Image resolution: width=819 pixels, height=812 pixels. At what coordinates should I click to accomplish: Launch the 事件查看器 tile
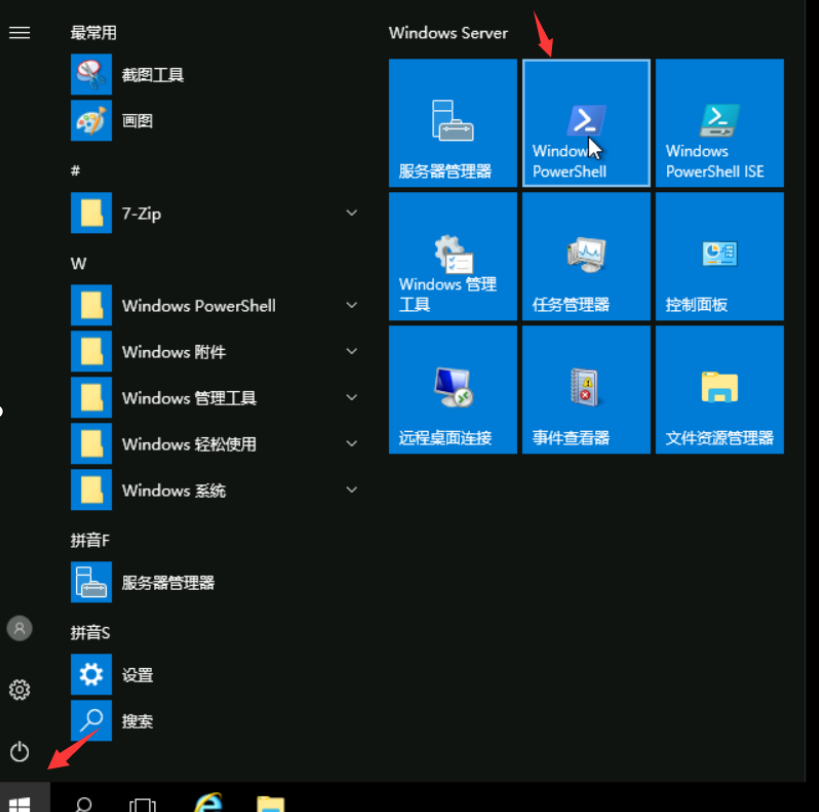[586, 390]
